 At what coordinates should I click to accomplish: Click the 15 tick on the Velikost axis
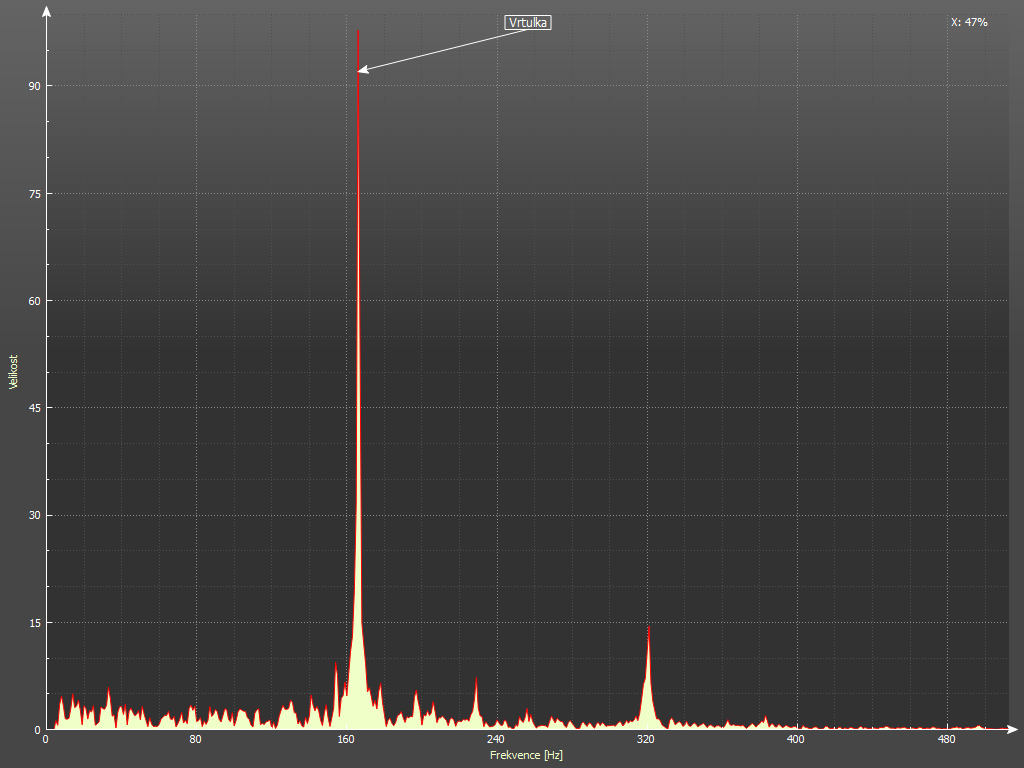tap(34, 622)
